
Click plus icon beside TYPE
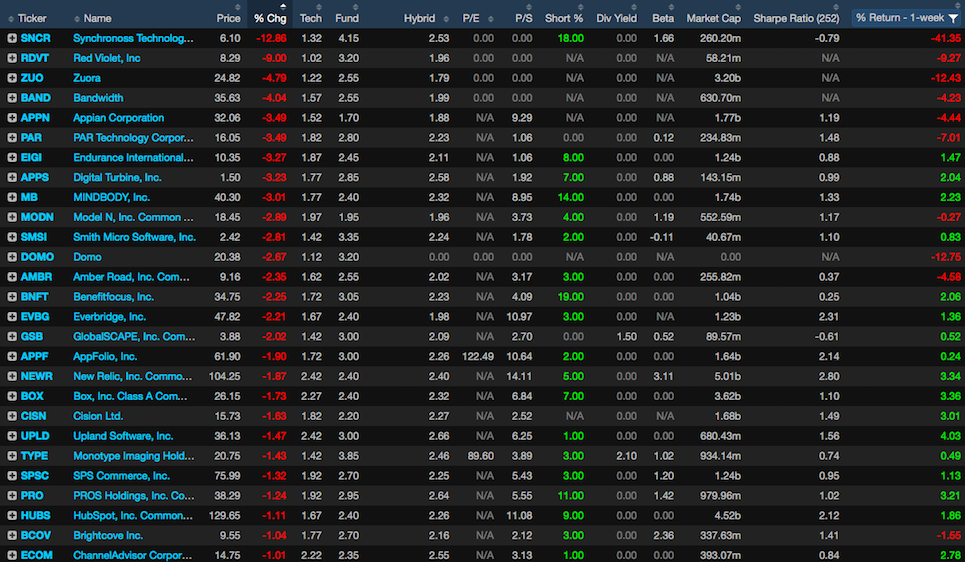tap(12, 456)
